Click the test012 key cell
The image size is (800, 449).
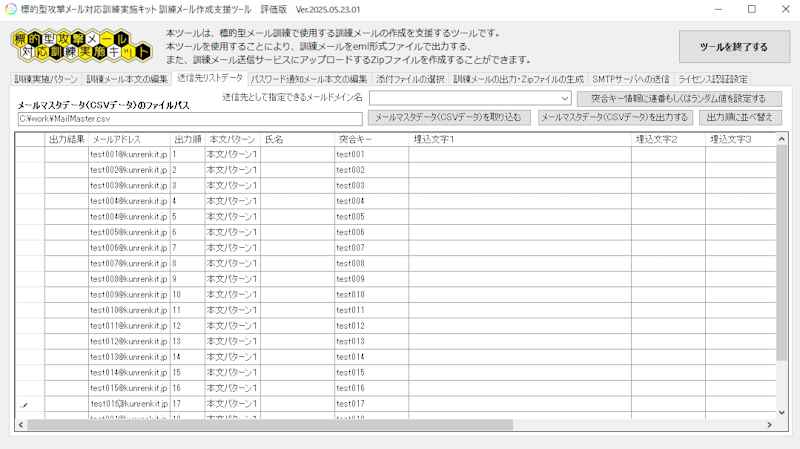pyautogui.click(x=371, y=326)
